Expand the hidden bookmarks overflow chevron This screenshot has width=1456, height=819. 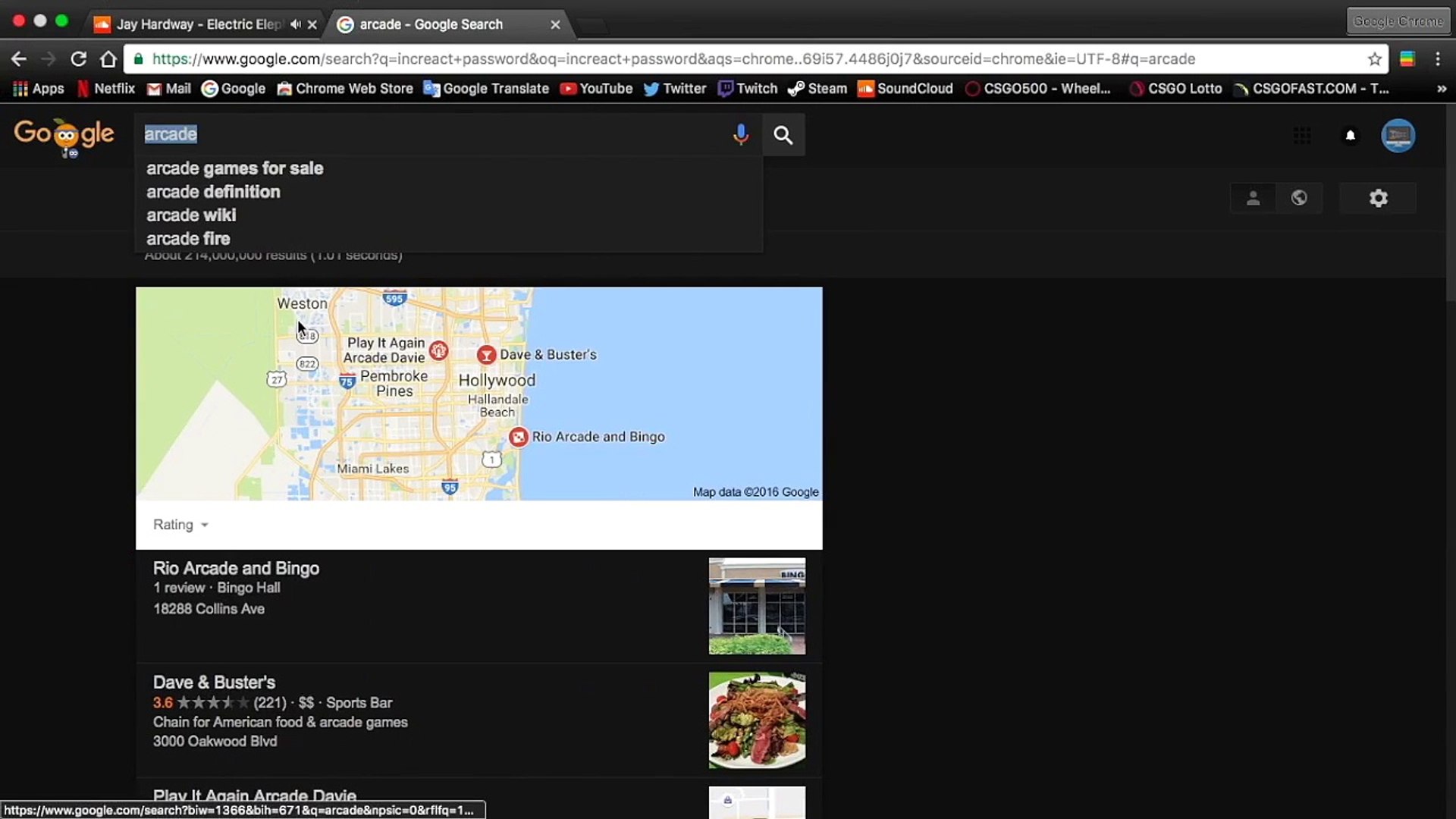pyautogui.click(x=1441, y=89)
